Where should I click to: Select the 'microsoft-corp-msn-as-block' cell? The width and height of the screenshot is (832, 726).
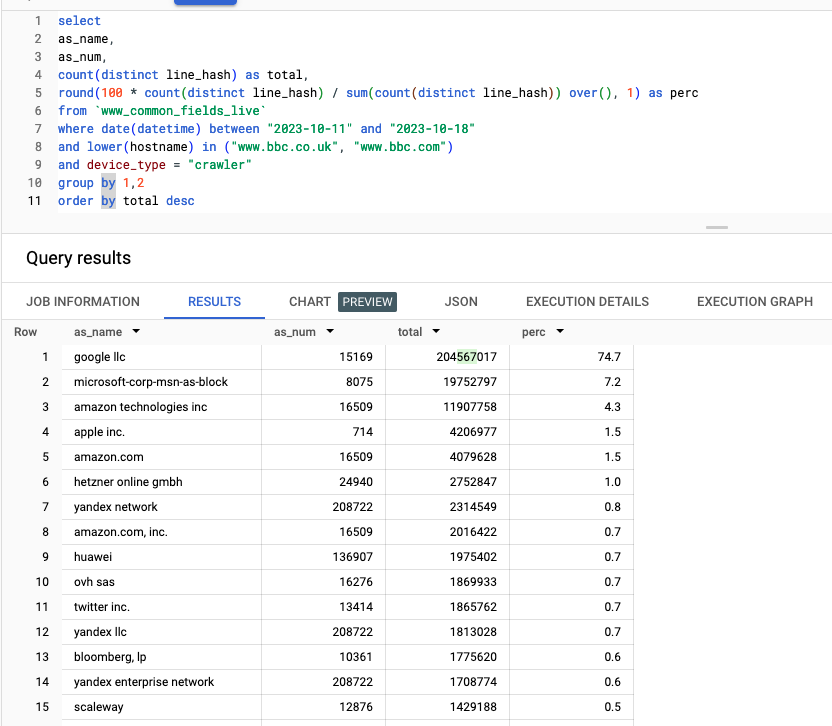pos(161,382)
